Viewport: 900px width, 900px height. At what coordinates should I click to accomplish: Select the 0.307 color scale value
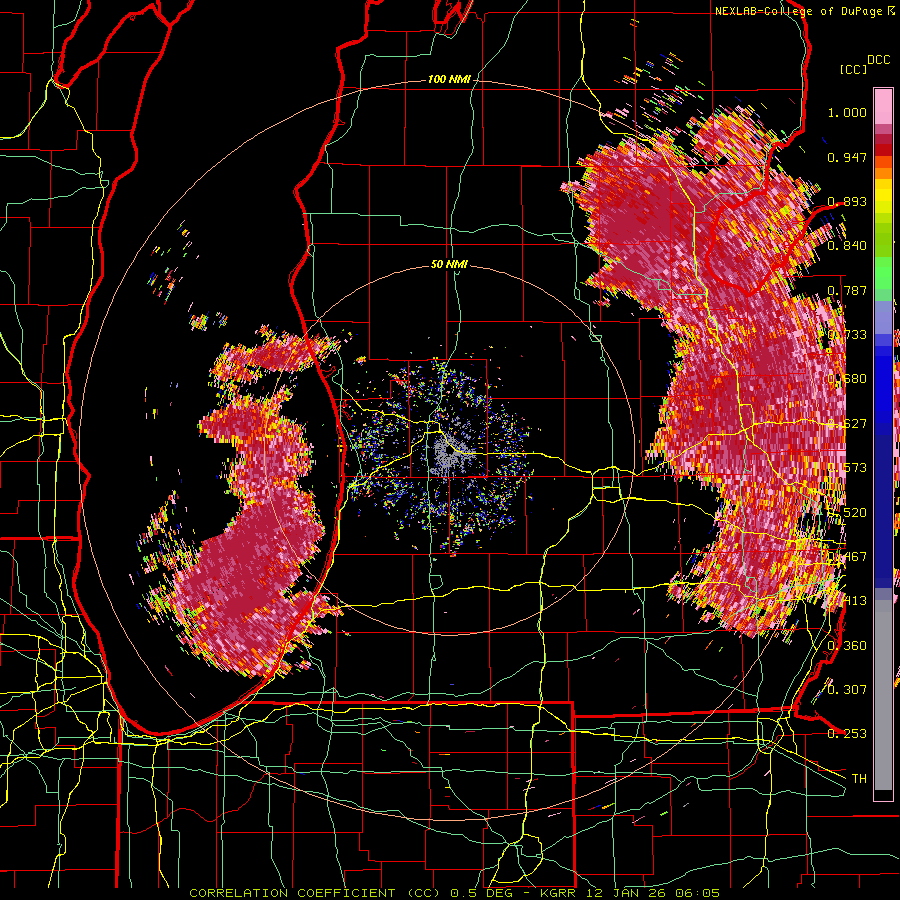coord(847,689)
